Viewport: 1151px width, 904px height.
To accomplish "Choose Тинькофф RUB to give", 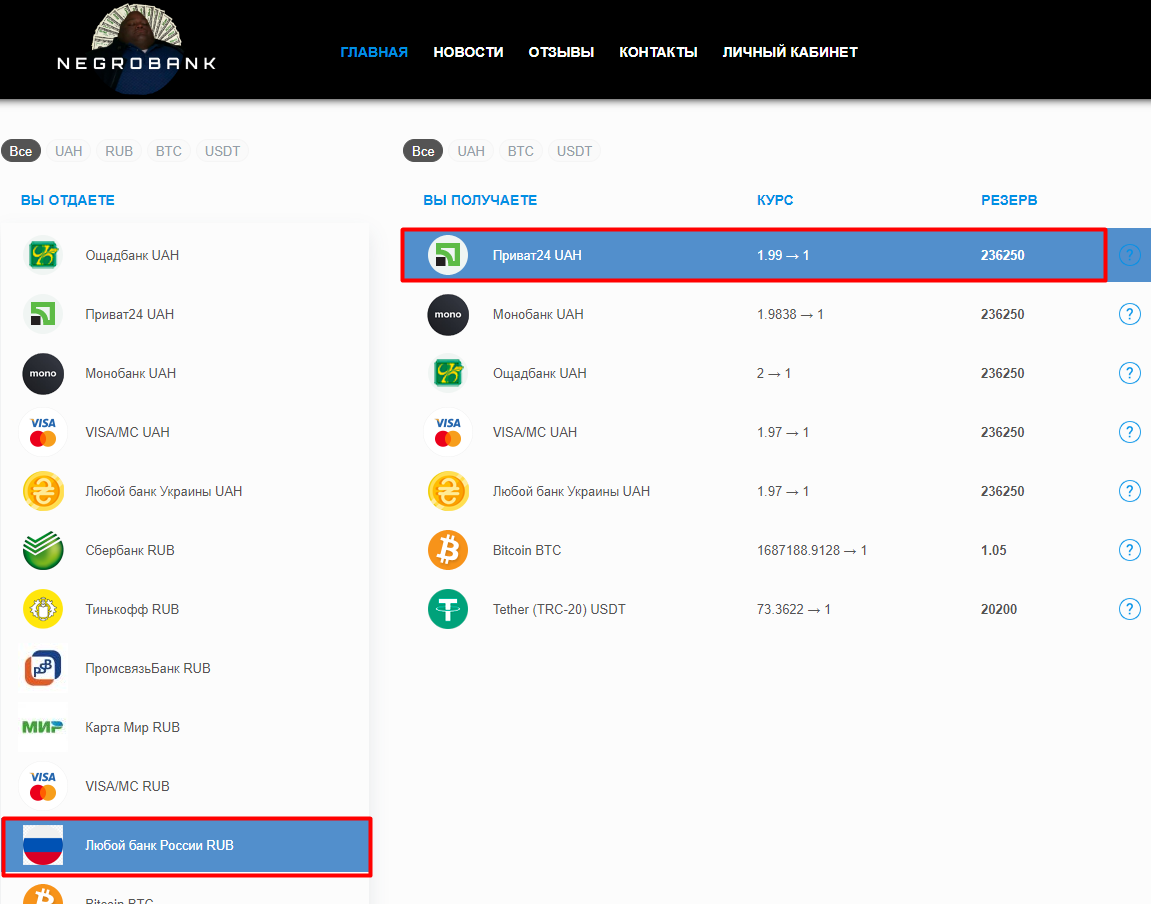I will pos(185,609).
